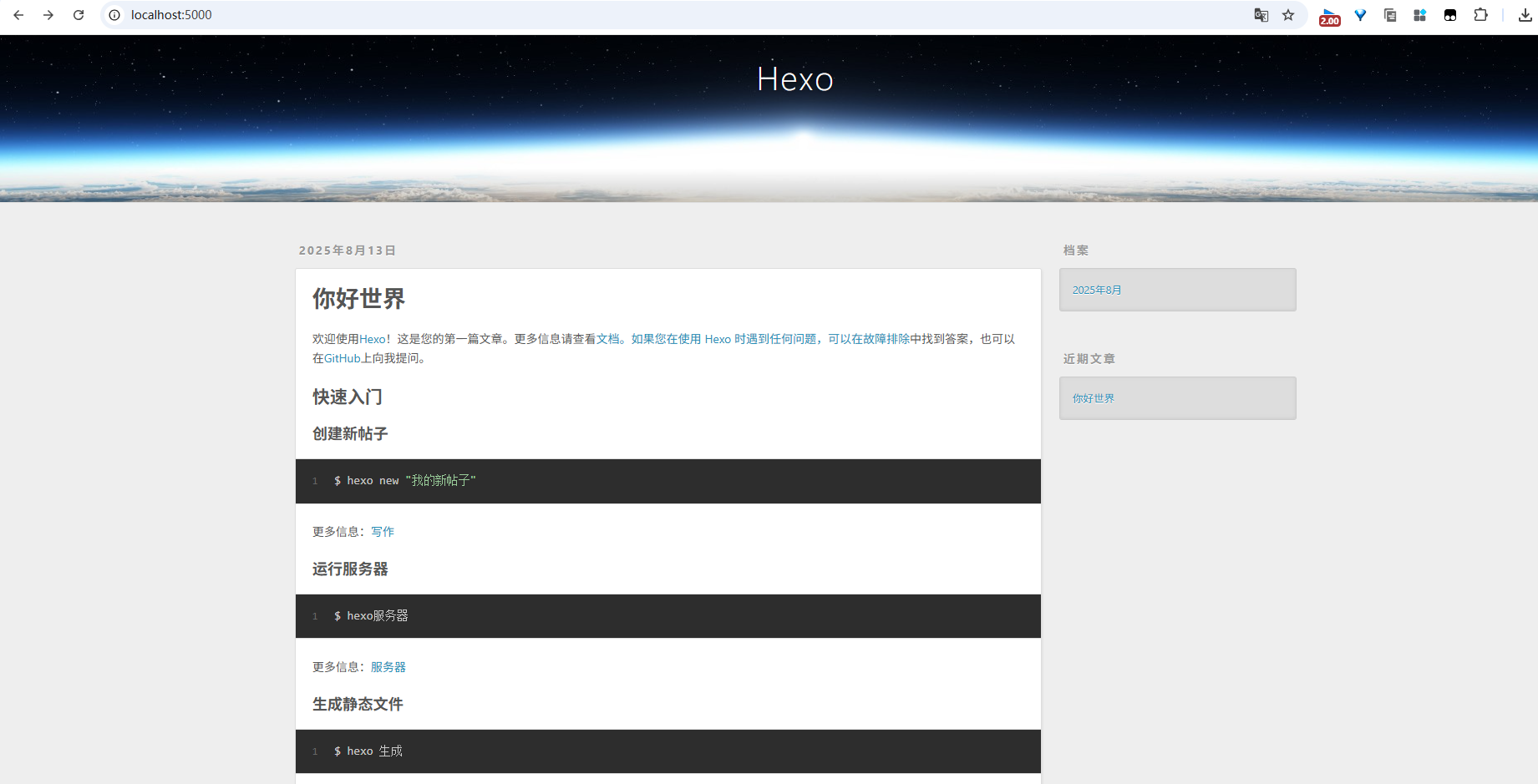The image size is (1538, 784).
Task: Open the downloads icon
Action: pyautogui.click(x=1525, y=15)
